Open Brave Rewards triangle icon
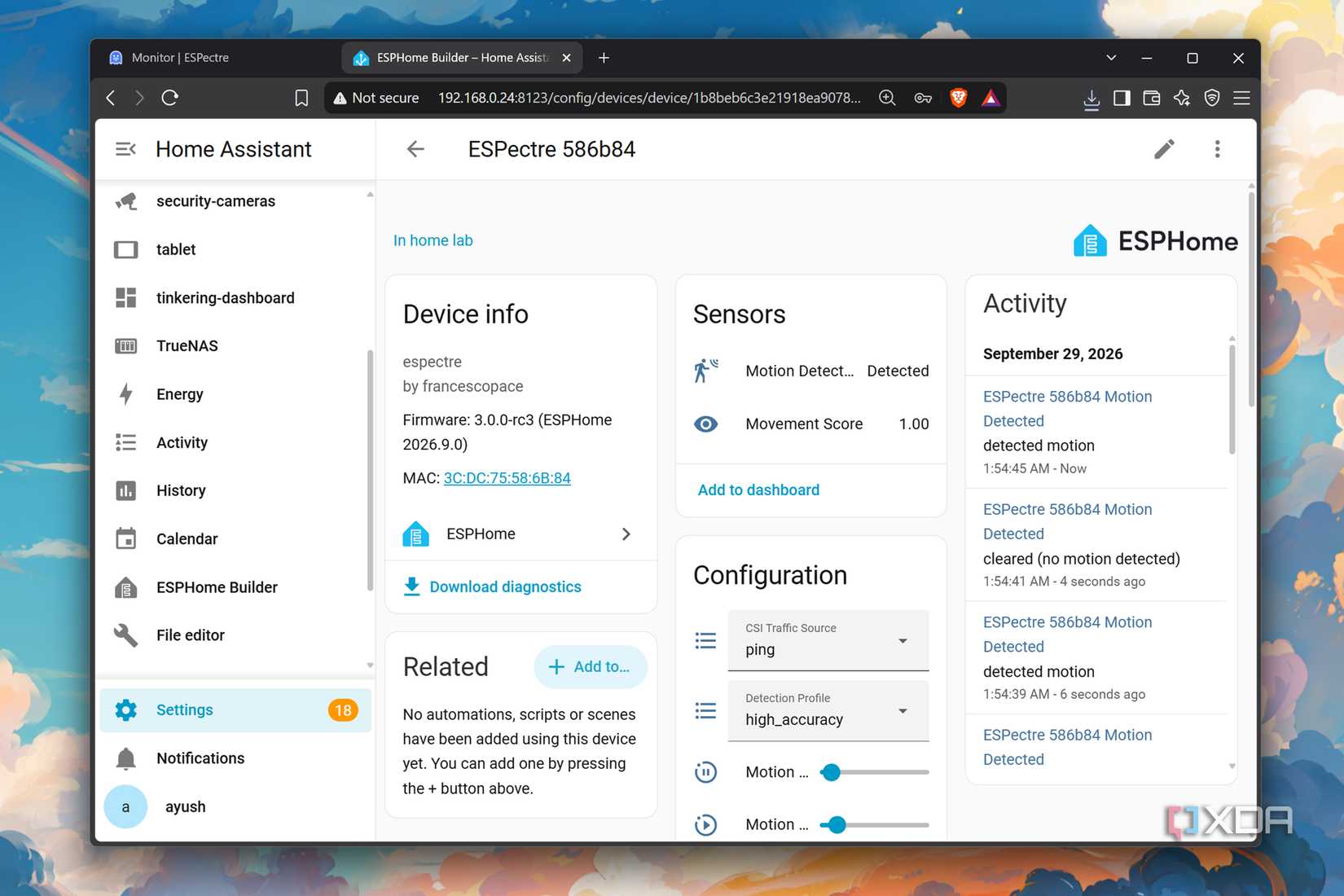Image resolution: width=1344 pixels, height=896 pixels. 990,98
